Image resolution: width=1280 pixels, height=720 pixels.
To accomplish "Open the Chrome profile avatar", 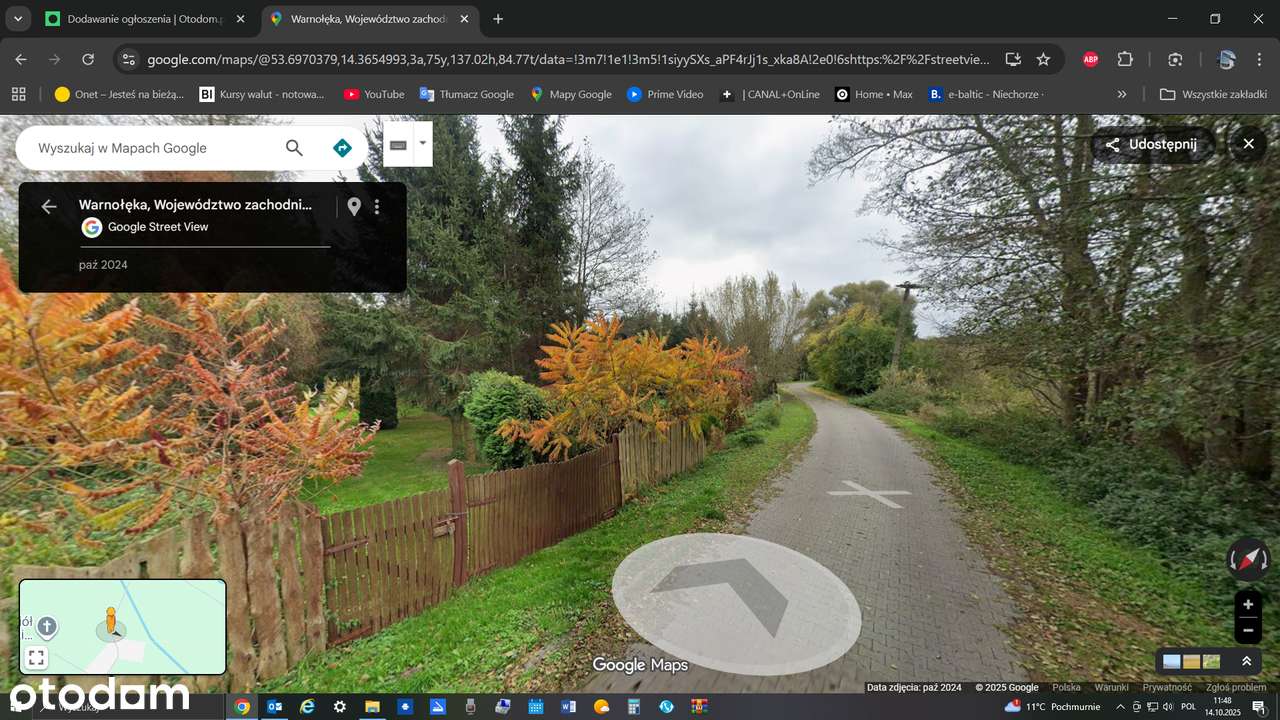I will point(1226,59).
